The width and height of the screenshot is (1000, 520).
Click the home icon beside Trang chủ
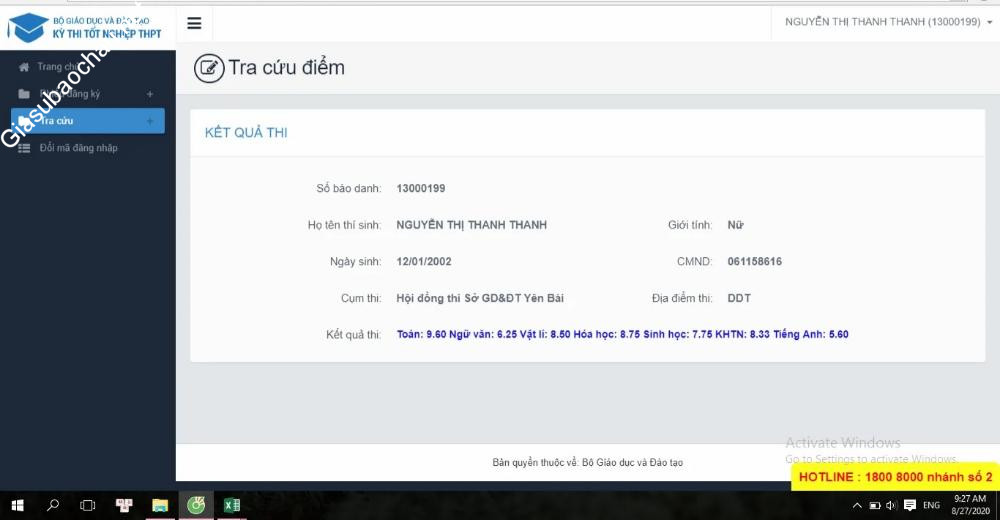(24, 67)
